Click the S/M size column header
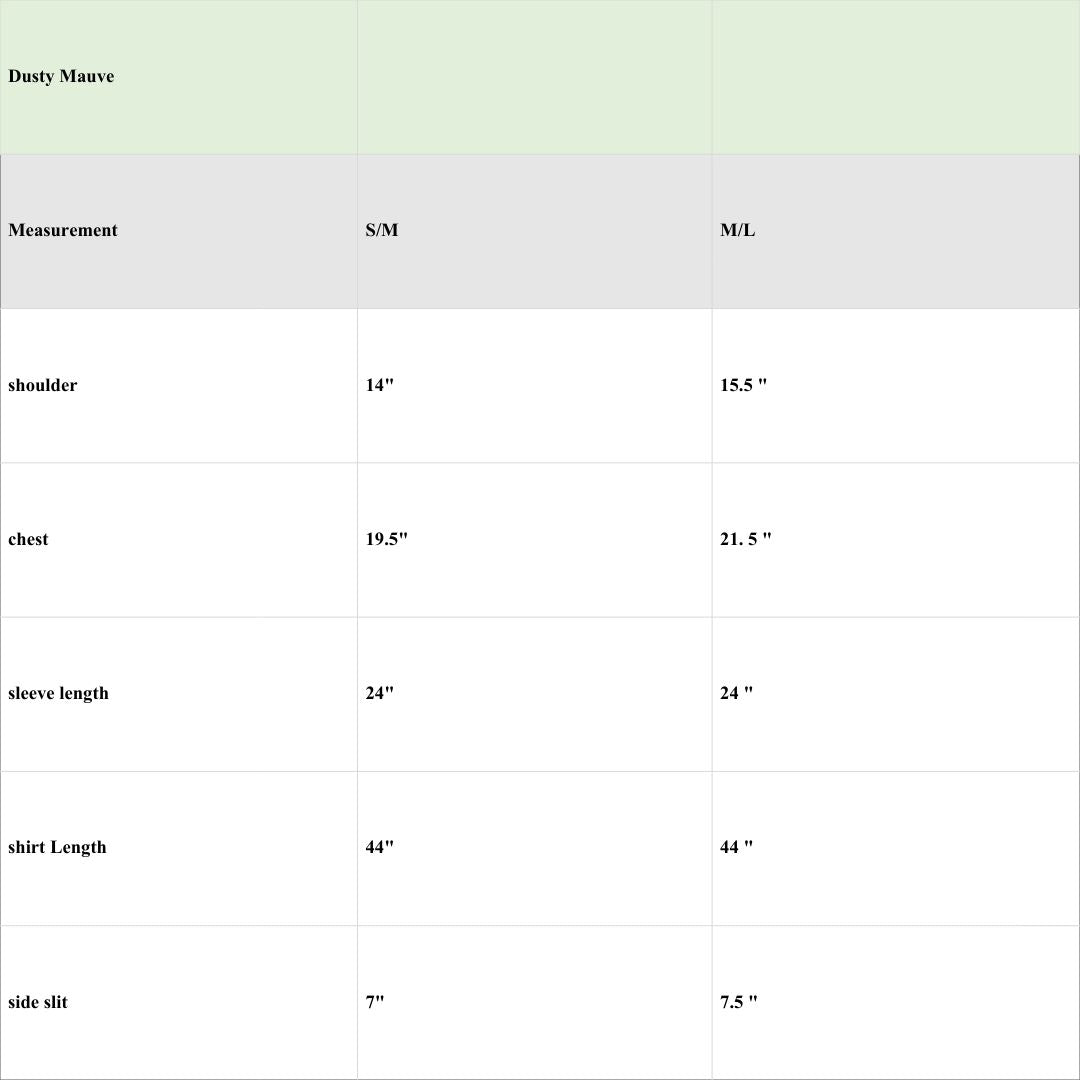1080x1080 pixels. click(x=382, y=231)
